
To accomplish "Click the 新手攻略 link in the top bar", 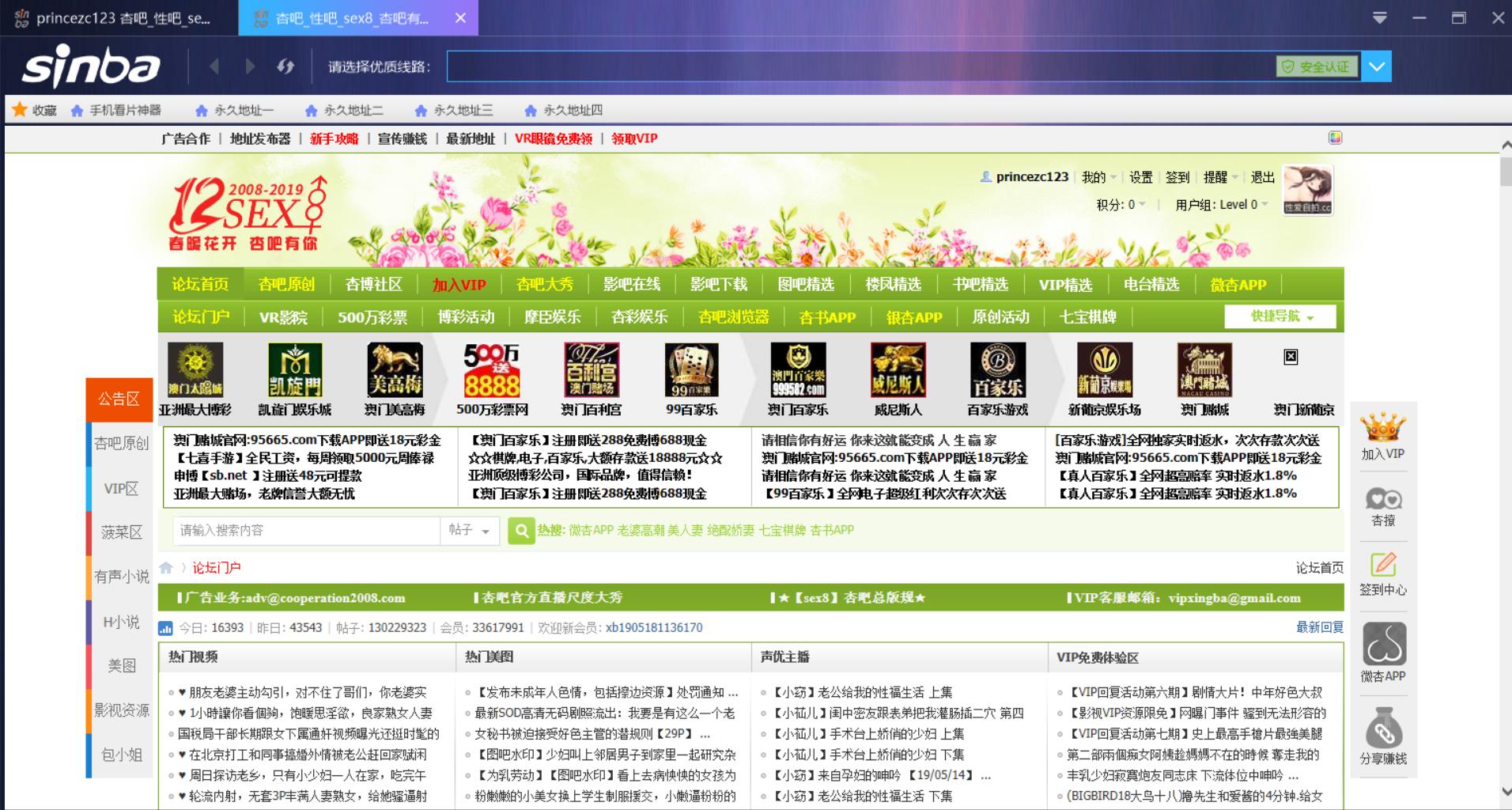I will pyautogui.click(x=334, y=138).
